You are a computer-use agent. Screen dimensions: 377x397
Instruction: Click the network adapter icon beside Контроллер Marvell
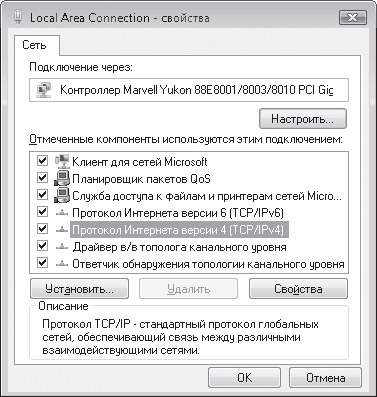coord(44,90)
